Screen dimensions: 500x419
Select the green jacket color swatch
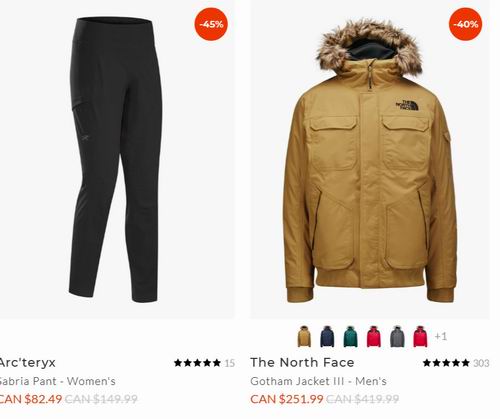tap(350, 336)
